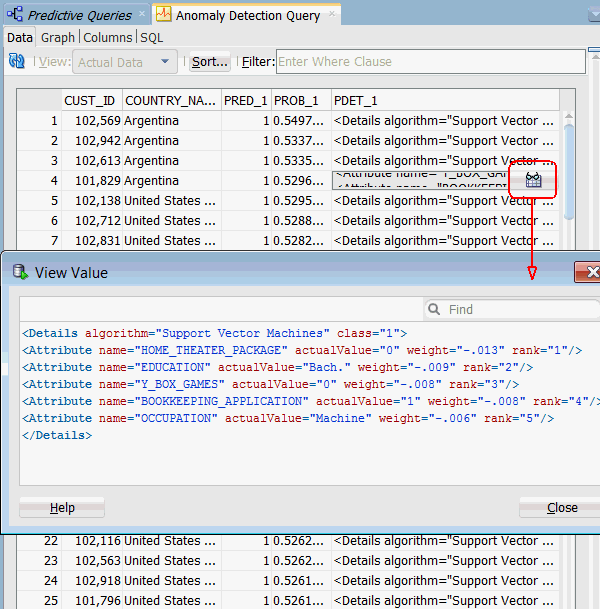Select the Anomaly Detection Query tab

tap(248, 16)
